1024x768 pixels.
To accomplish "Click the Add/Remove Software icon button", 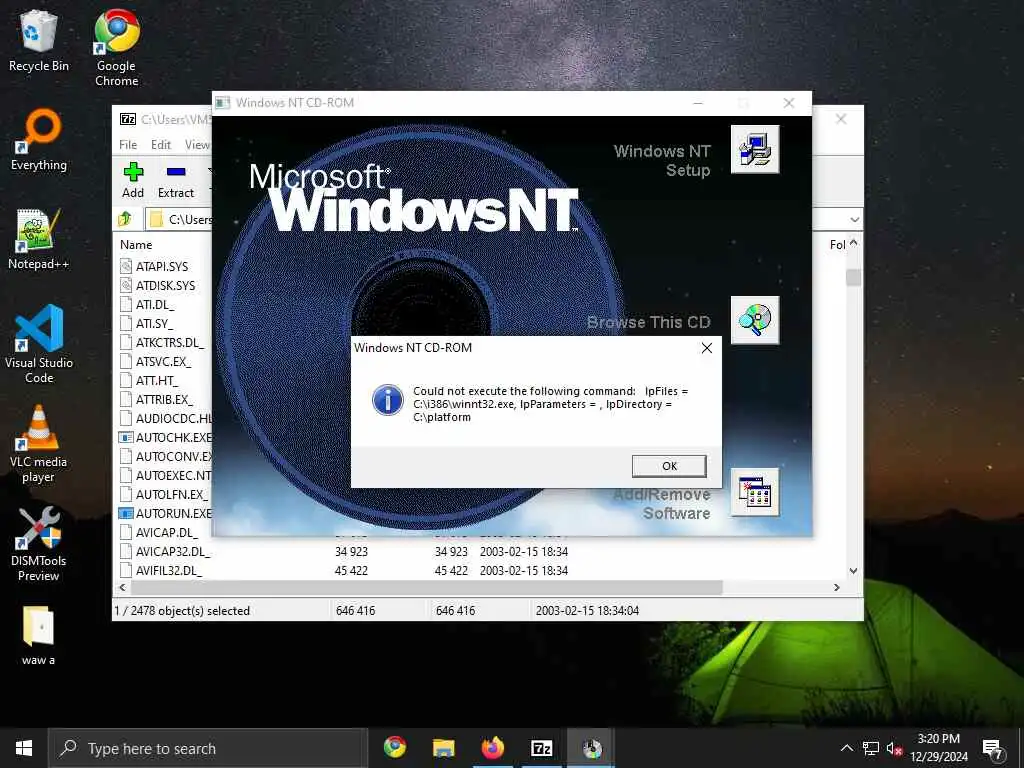I will click(754, 492).
